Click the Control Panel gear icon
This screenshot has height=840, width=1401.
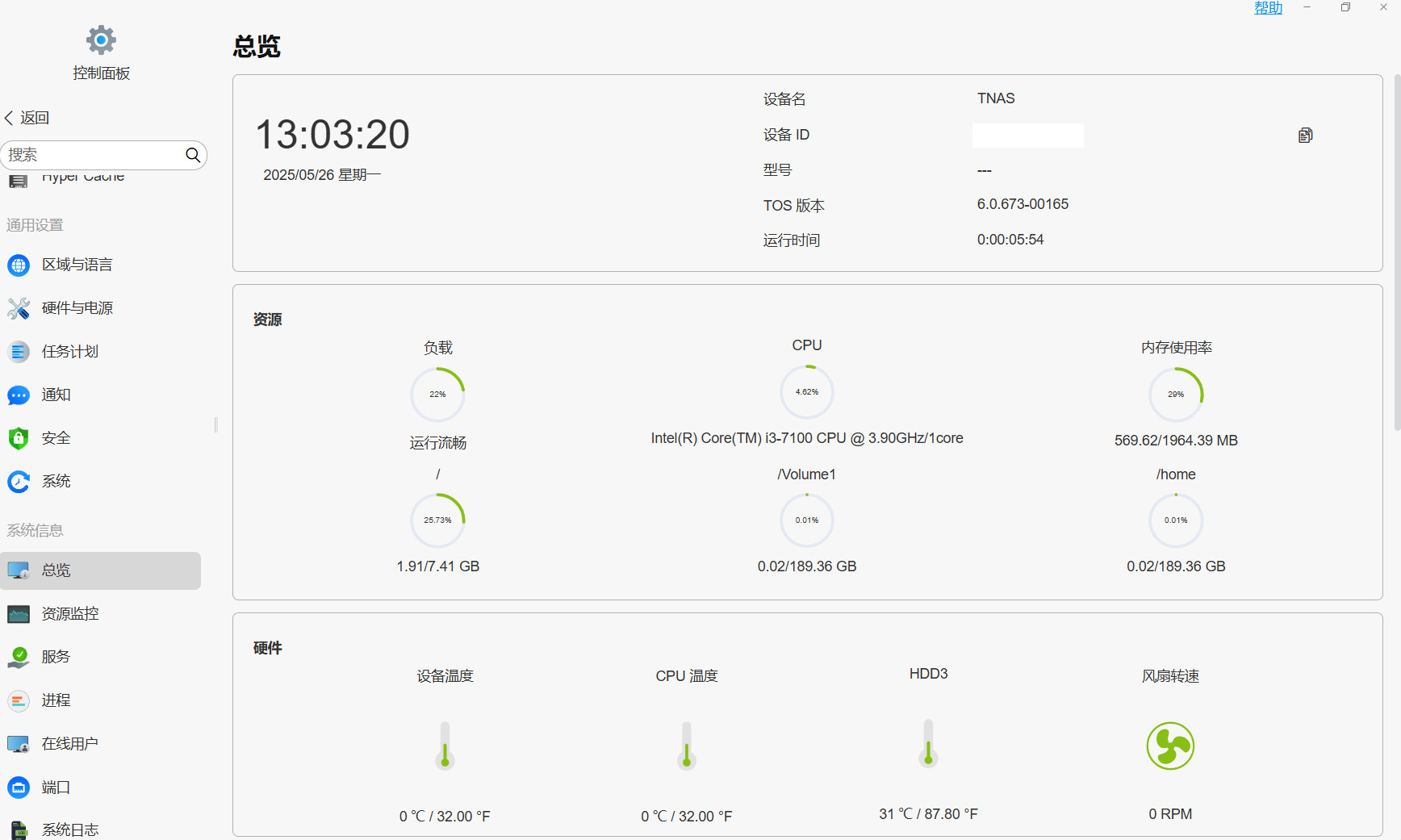(101, 40)
